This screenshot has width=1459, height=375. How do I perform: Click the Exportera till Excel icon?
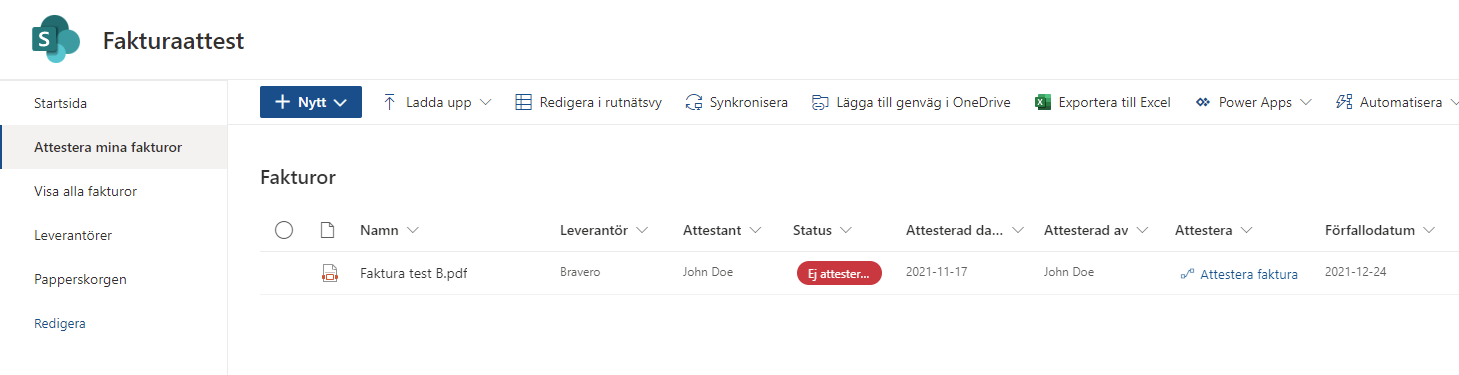tap(1042, 102)
